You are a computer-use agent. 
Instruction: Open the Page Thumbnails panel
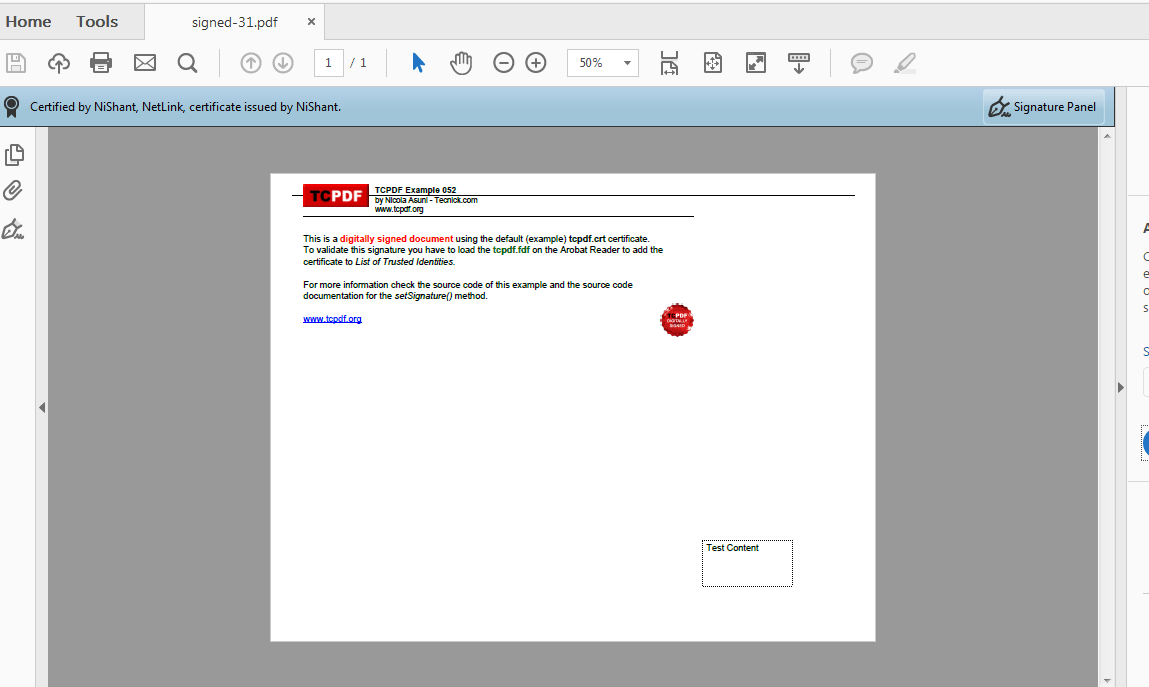[14, 154]
